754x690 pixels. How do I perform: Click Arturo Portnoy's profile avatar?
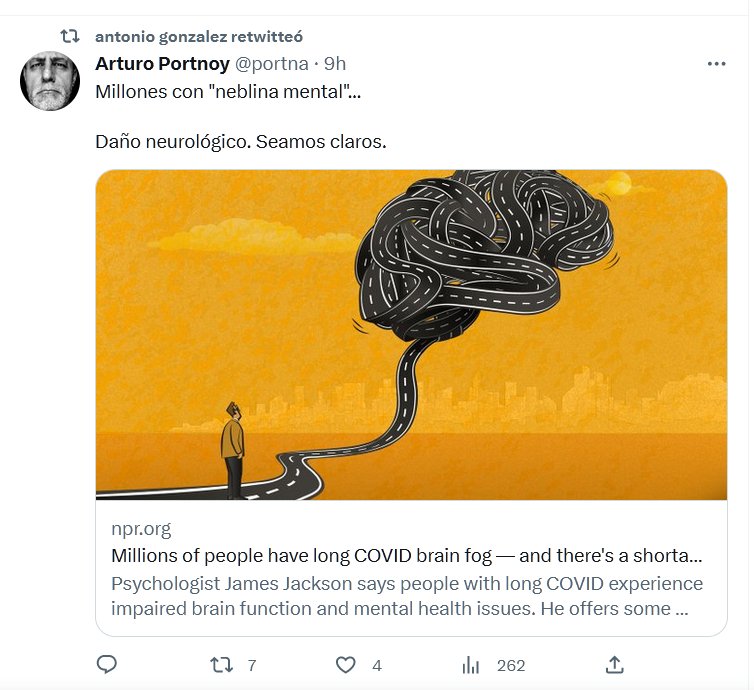coord(50,81)
